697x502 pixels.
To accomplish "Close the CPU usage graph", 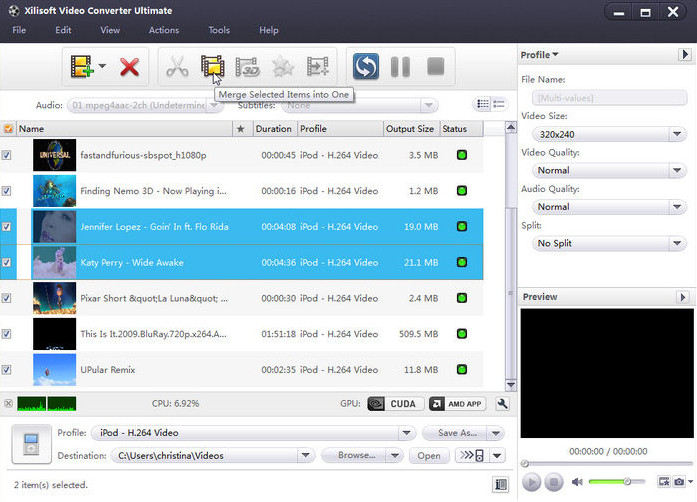I will 8,403.
